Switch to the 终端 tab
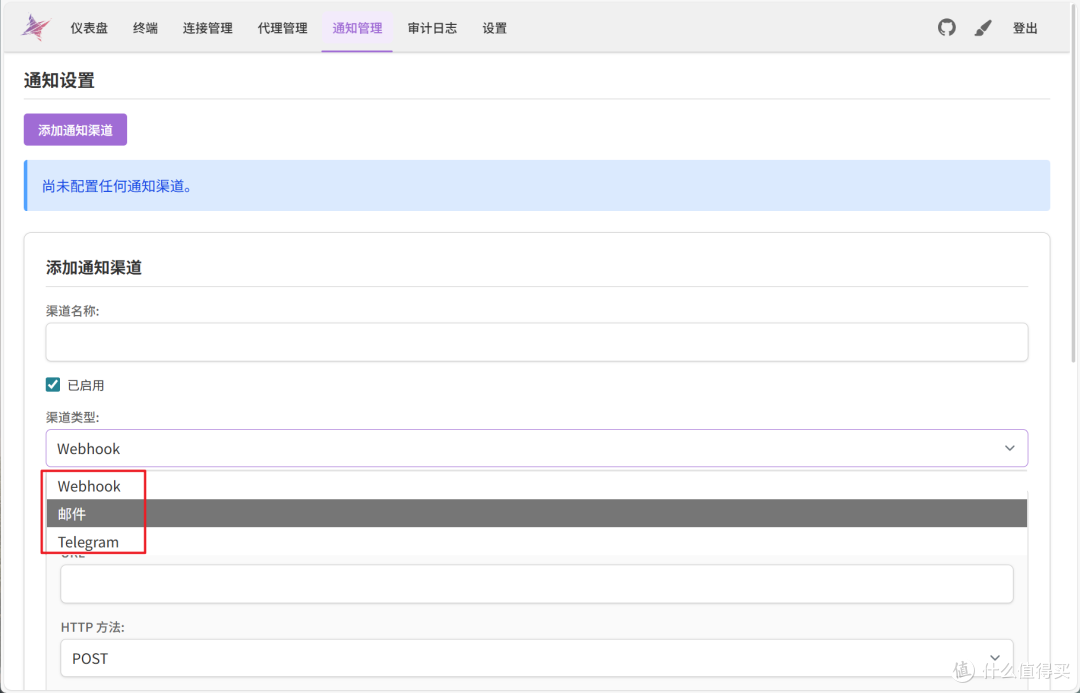 click(145, 28)
